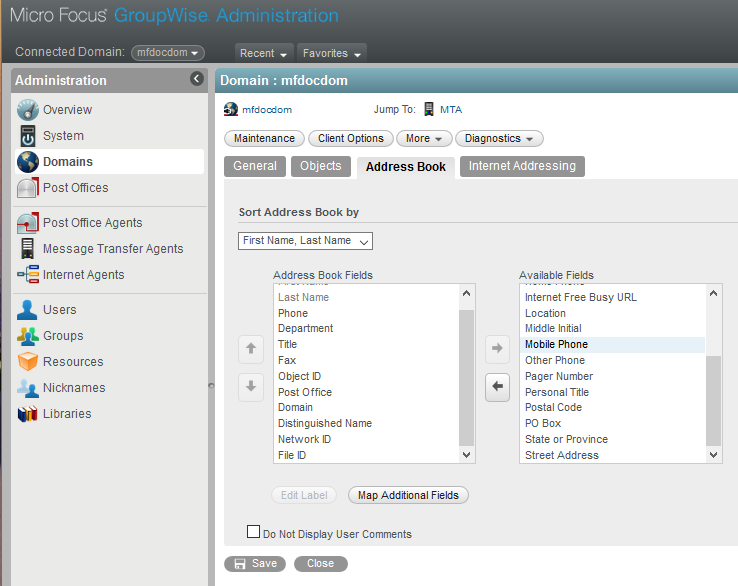
Task: Click the Available Fields list scrollbar
Action: click(x=714, y=398)
